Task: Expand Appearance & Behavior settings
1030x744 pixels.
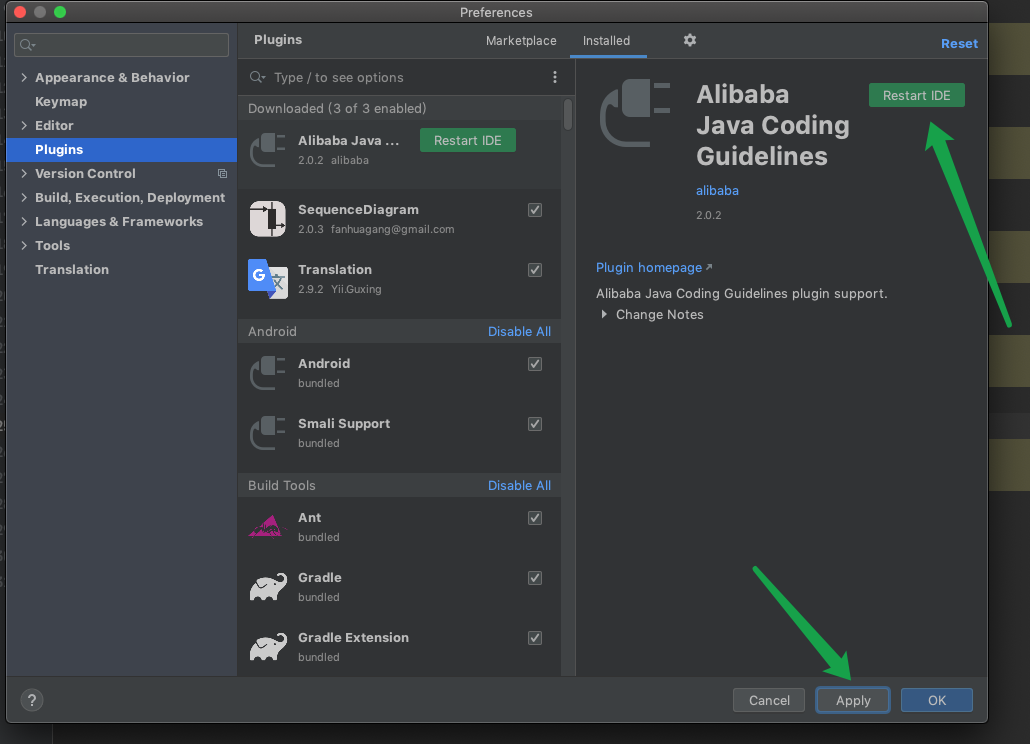Action: [24, 77]
